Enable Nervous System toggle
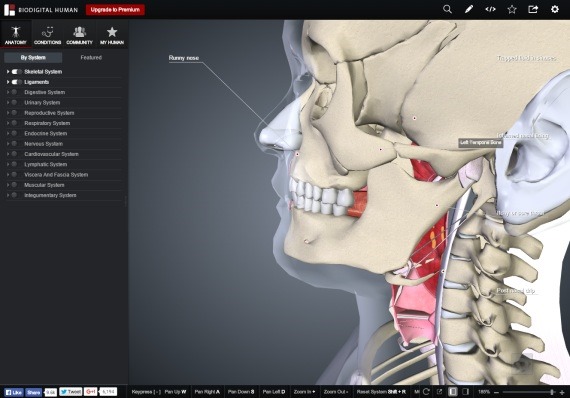 (15, 144)
